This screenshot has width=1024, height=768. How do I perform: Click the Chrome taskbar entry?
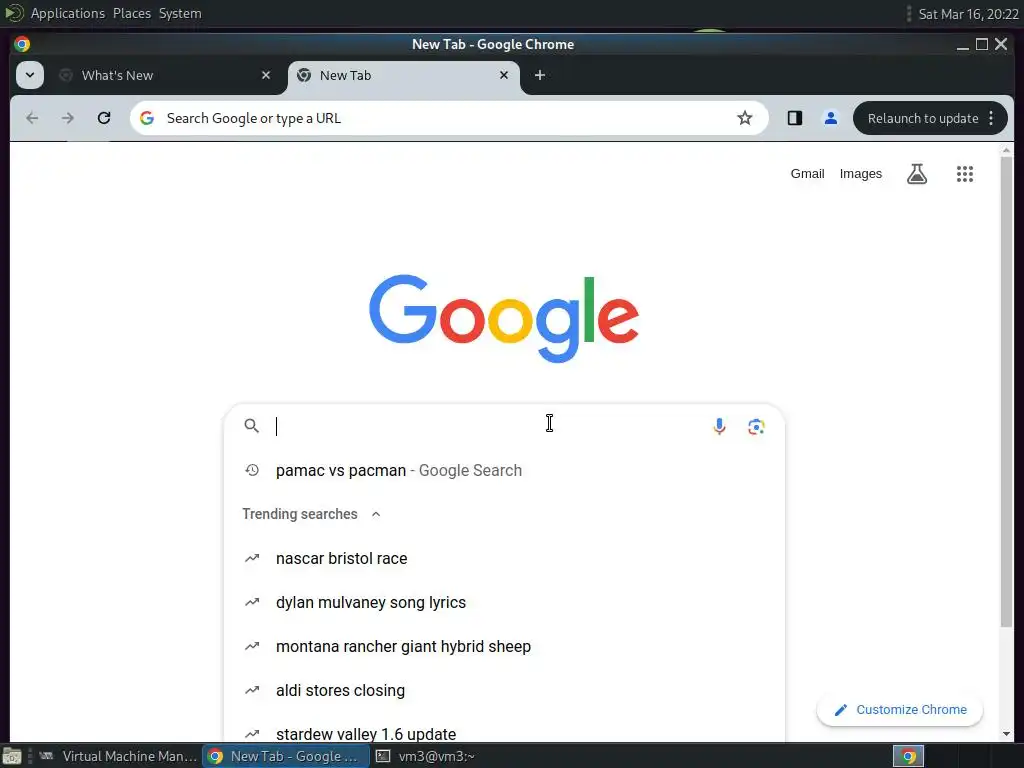pyautogui.click(x=286, y=756)
